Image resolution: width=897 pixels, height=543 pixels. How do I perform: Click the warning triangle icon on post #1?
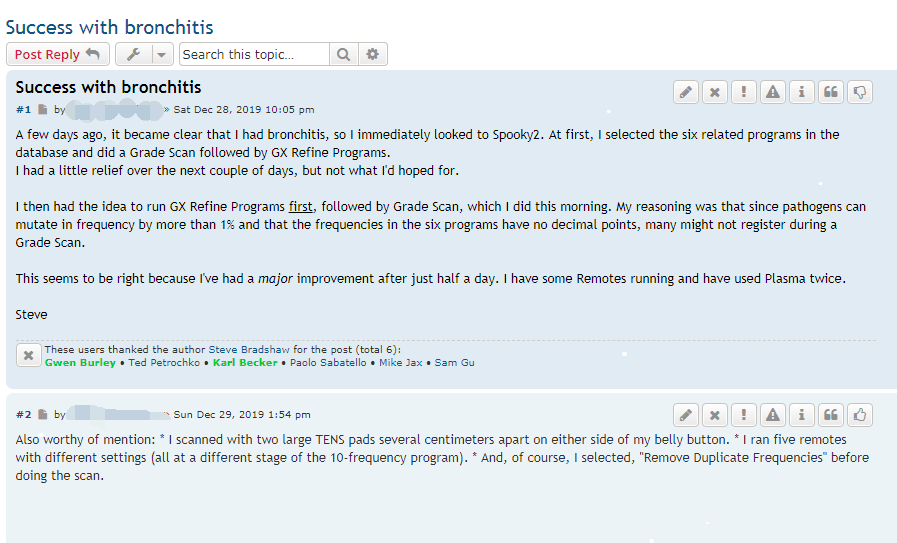click(x=772, y=92)
